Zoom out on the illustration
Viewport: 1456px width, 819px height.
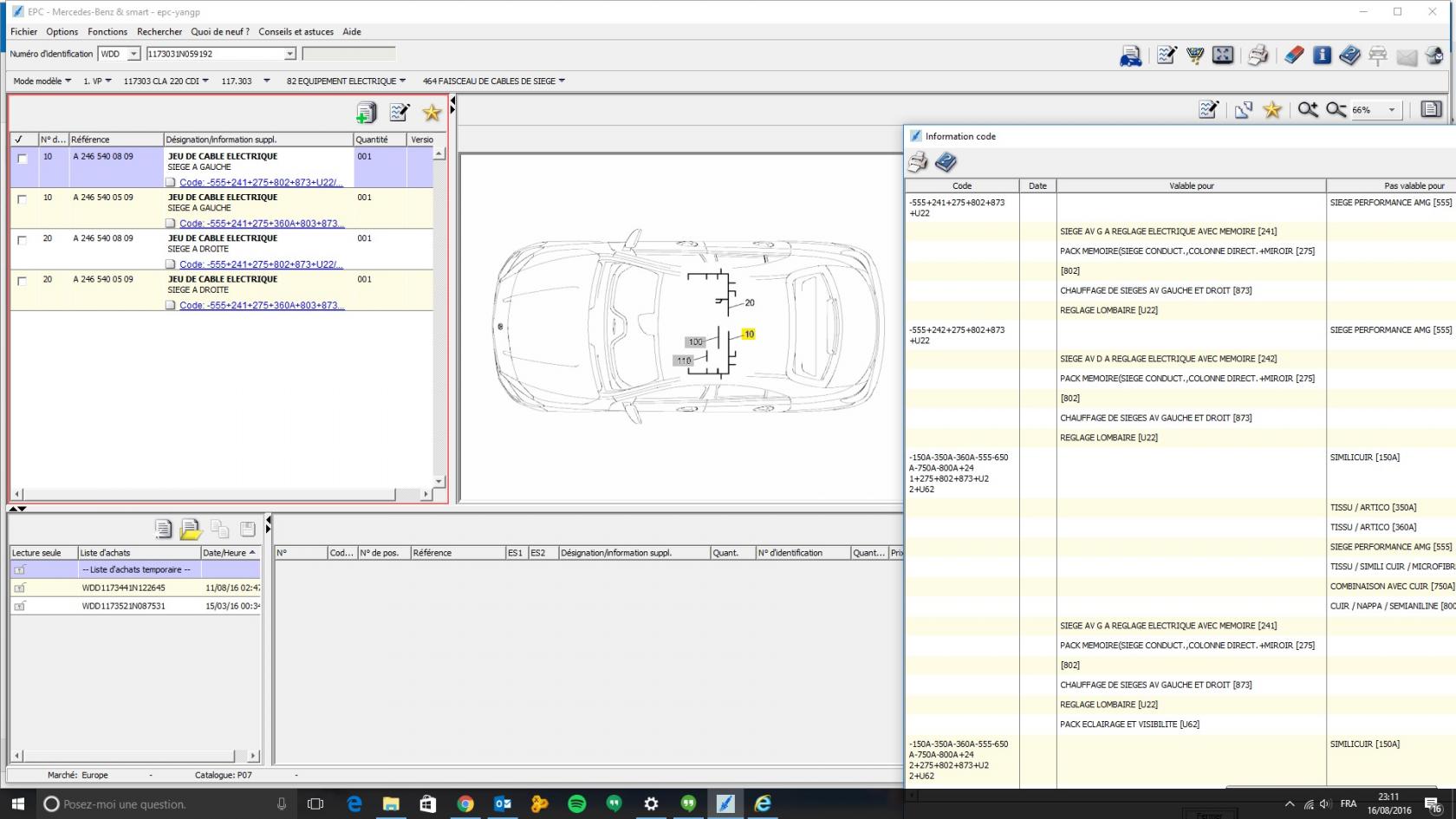coord(1336,109)
